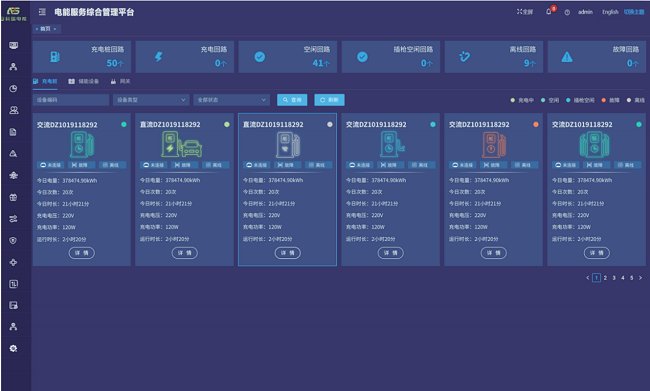Open the pie chart statistics sidebar icon
This screenshot has height=391, width=650.
(13, 88)
